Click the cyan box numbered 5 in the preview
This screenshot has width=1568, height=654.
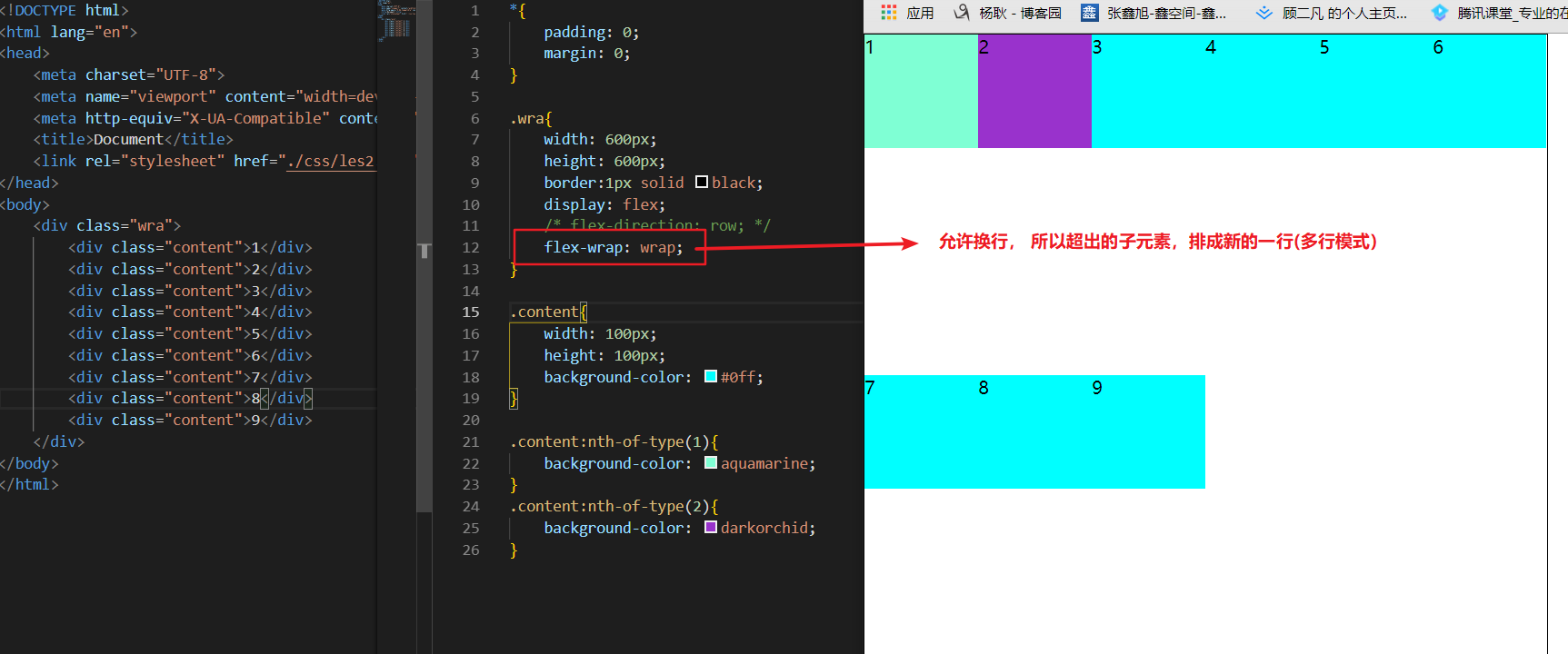[x=1375, y=91]
